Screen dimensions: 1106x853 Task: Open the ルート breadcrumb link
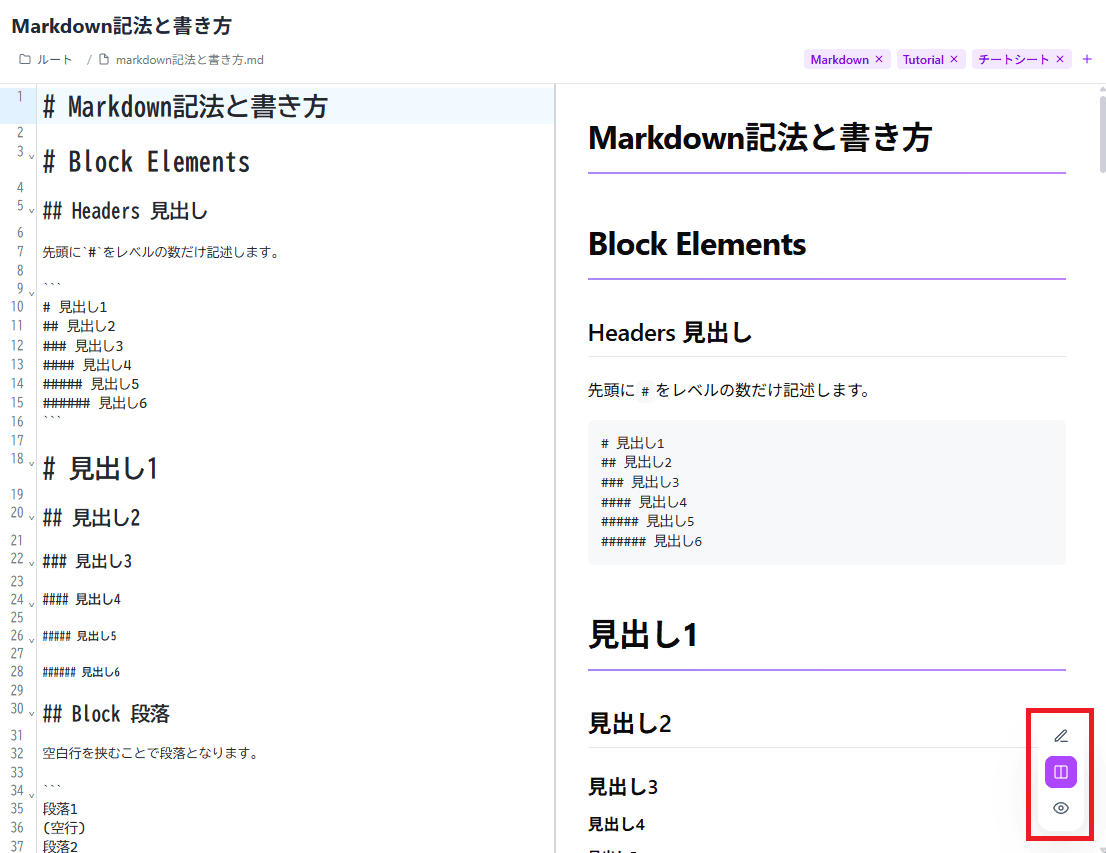[54, 59]
